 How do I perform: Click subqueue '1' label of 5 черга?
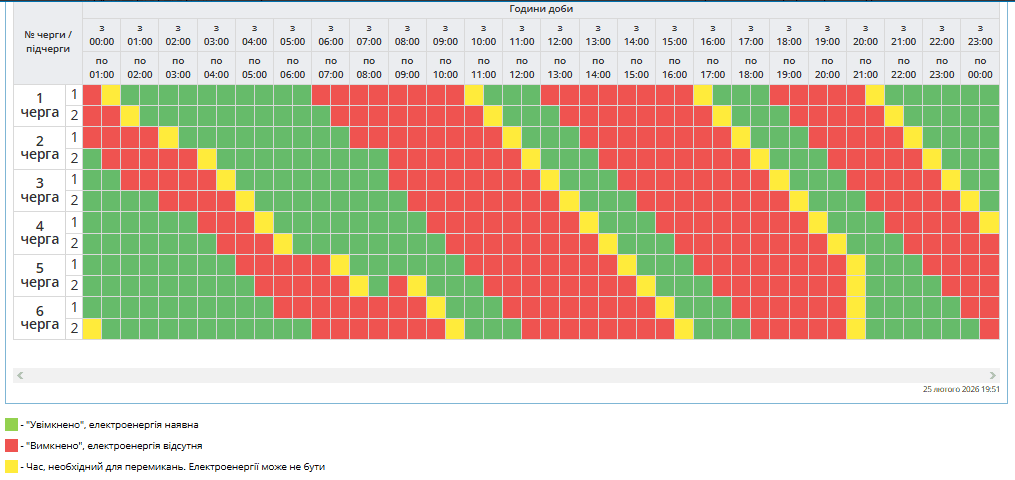tap(73, 265)
